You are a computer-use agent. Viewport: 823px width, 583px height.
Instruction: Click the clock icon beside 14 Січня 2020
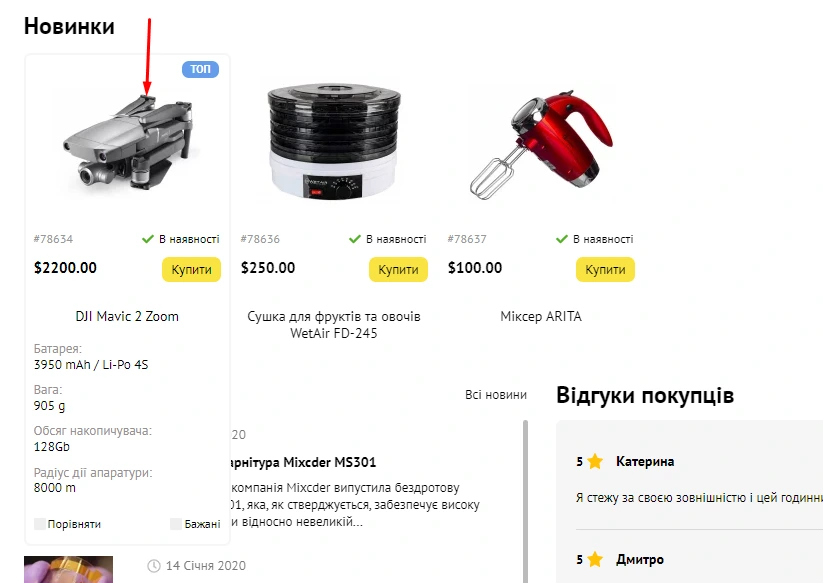(x=154, y=566)
